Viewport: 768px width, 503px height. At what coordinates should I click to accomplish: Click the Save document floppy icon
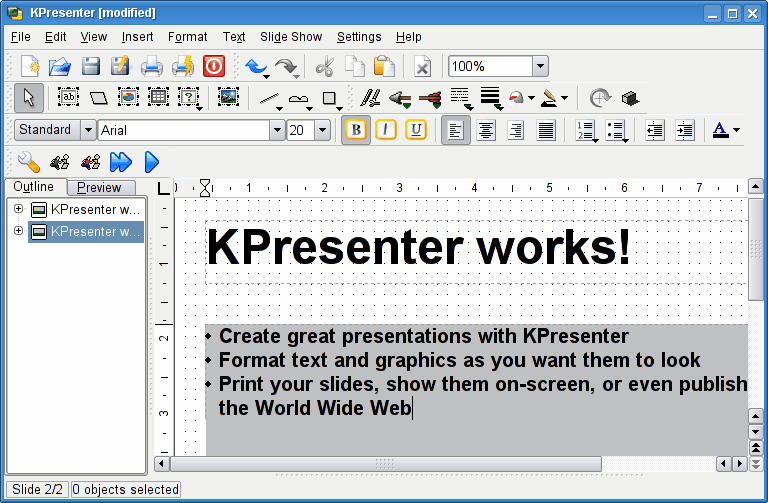[91, 67]
